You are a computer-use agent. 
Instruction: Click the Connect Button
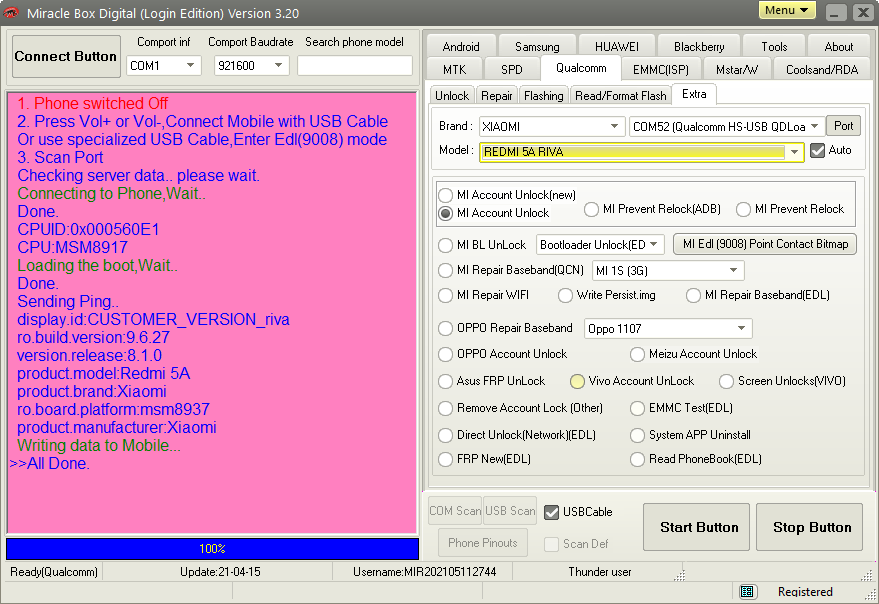66,56
